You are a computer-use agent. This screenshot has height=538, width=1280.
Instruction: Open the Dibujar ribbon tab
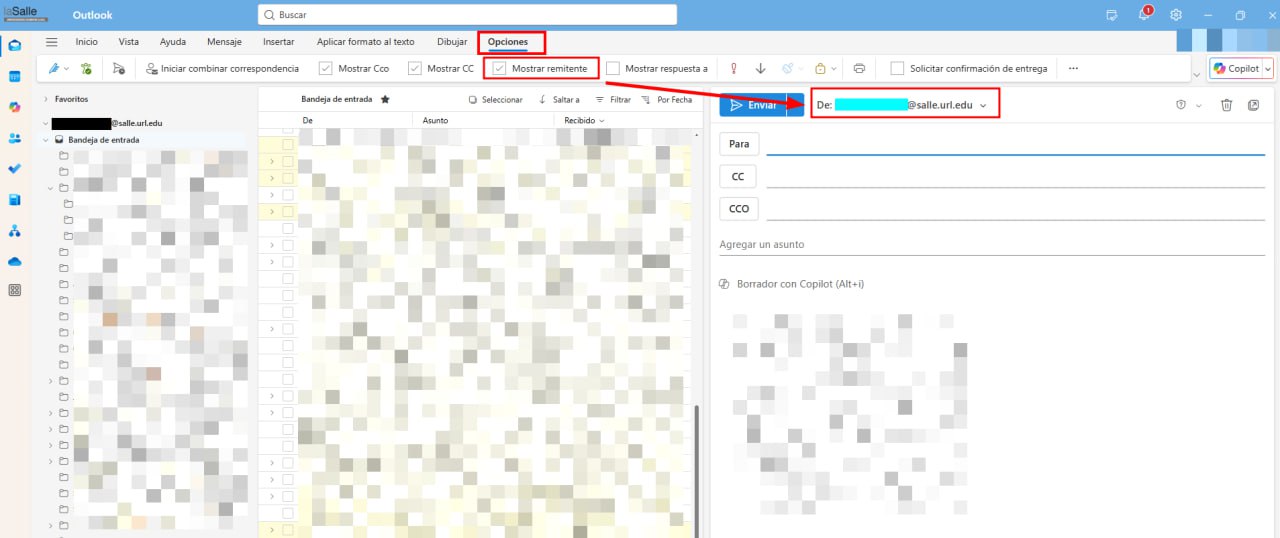pyautogui.click(x=452, y=42)
